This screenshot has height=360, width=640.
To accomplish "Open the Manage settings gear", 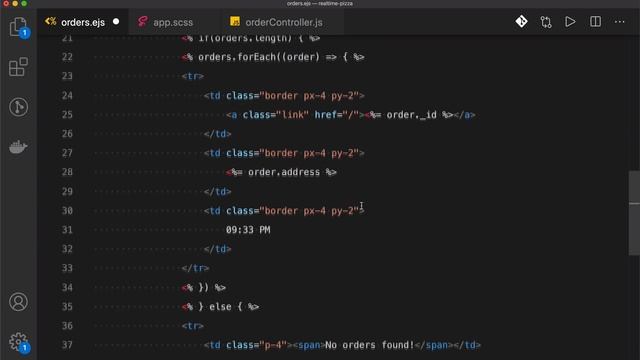I will pyautogui.click(x=18, y=342).
